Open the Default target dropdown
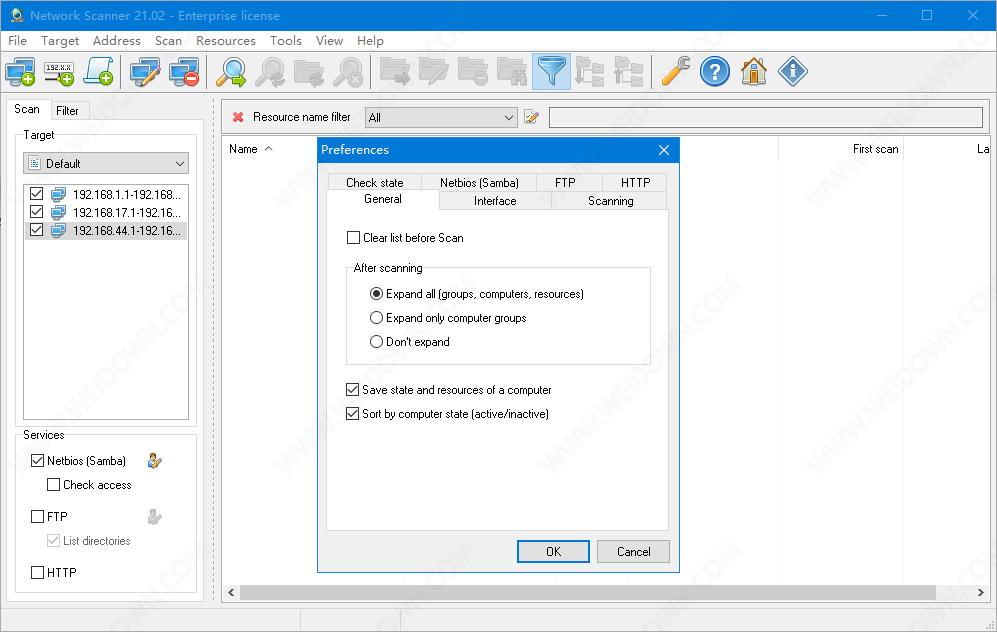The image size is (997, 632). [x=106, y=163]
